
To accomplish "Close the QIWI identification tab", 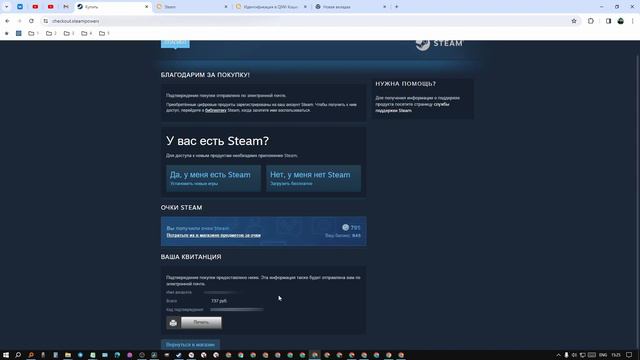I will pyautogui.click(x=305, y=7).
